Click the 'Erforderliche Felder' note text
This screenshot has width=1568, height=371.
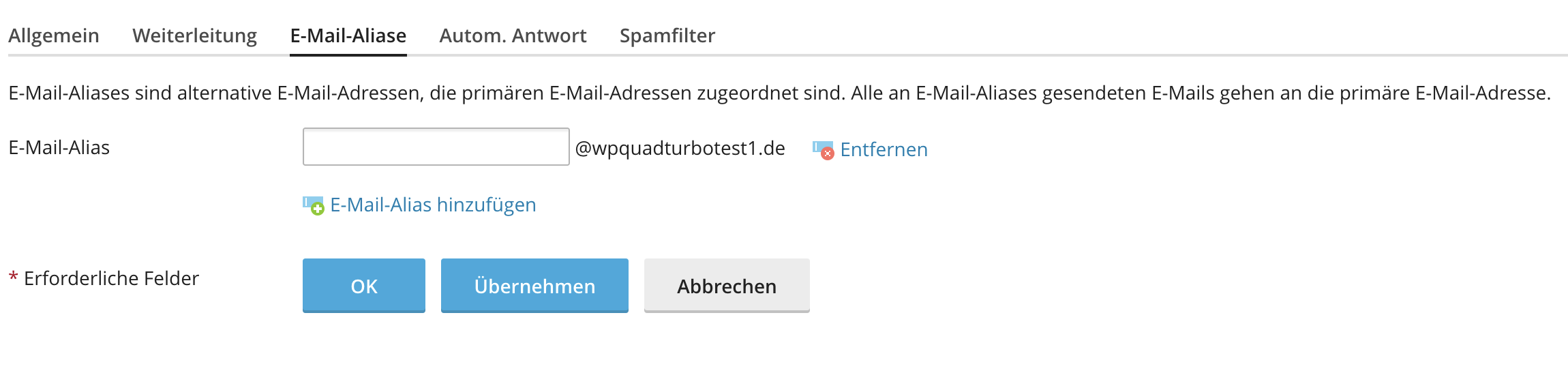111,278
